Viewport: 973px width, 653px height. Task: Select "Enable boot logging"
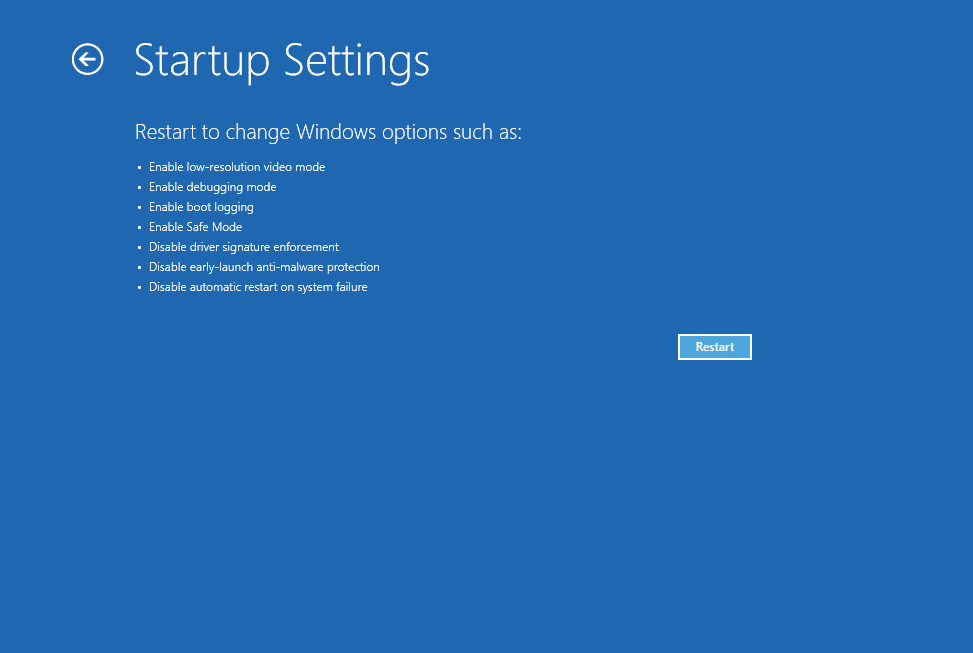pyautogui.click(x=201, y=207)
